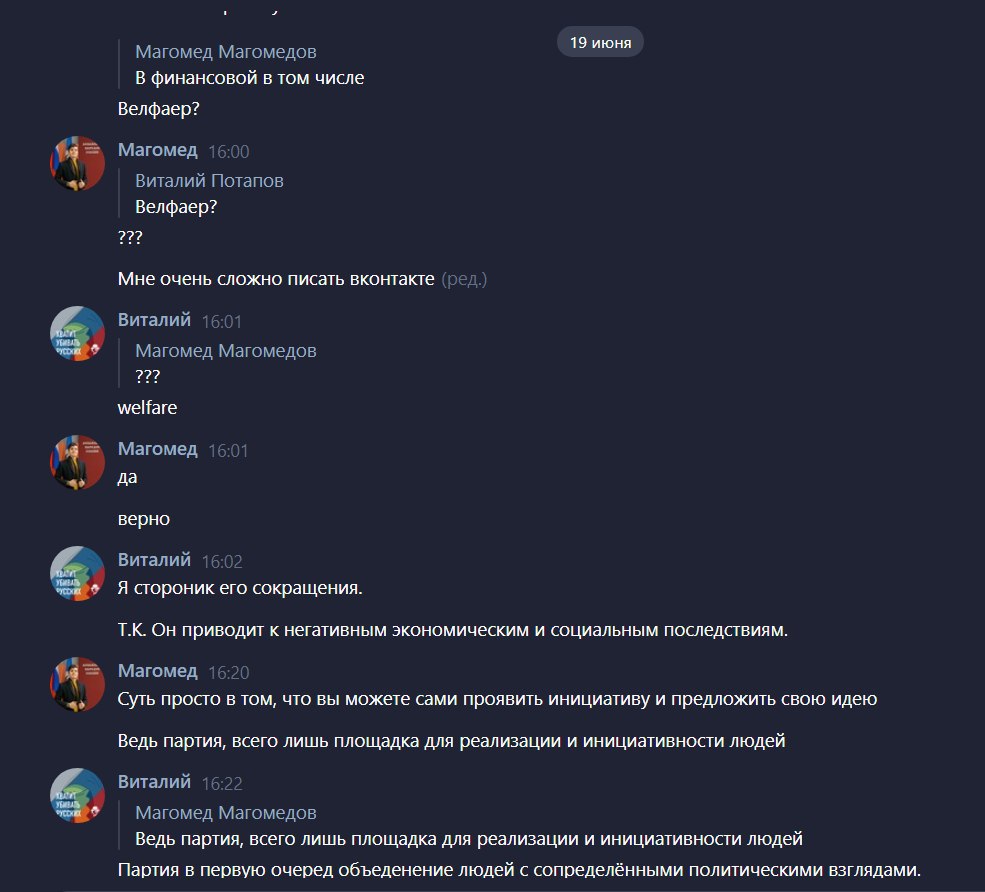The width and height of the screenshot is (985, 892).
Task: Open Магомед's avatar at the 16:20 message
Action: (x=77, y=685)
